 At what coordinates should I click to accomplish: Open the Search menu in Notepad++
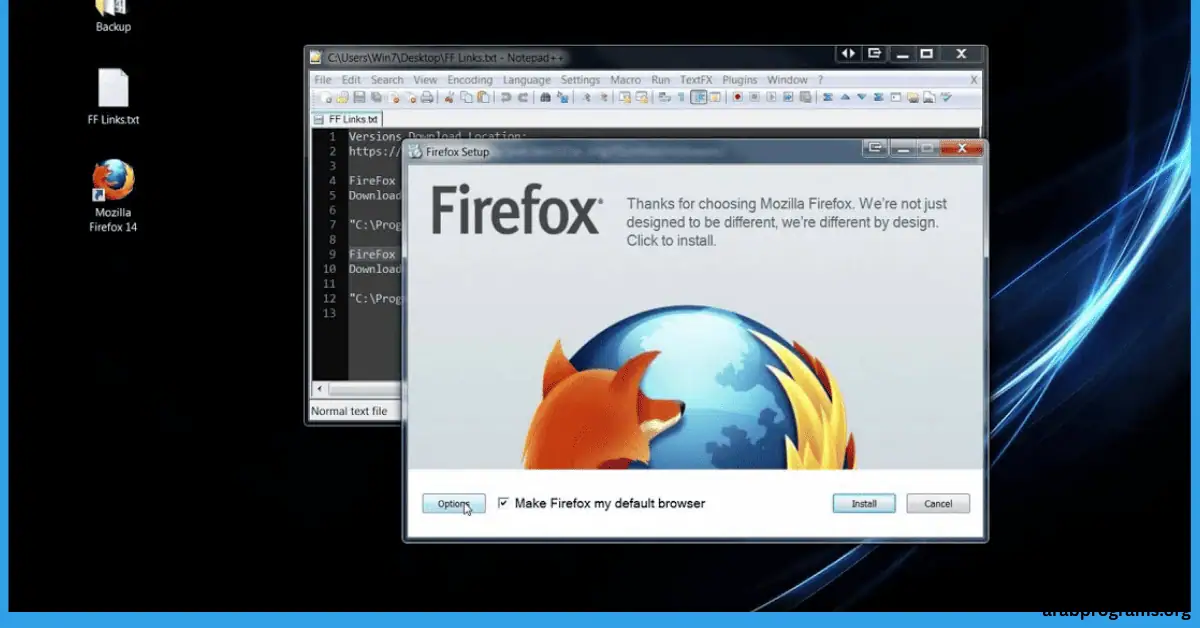(387, 80)
